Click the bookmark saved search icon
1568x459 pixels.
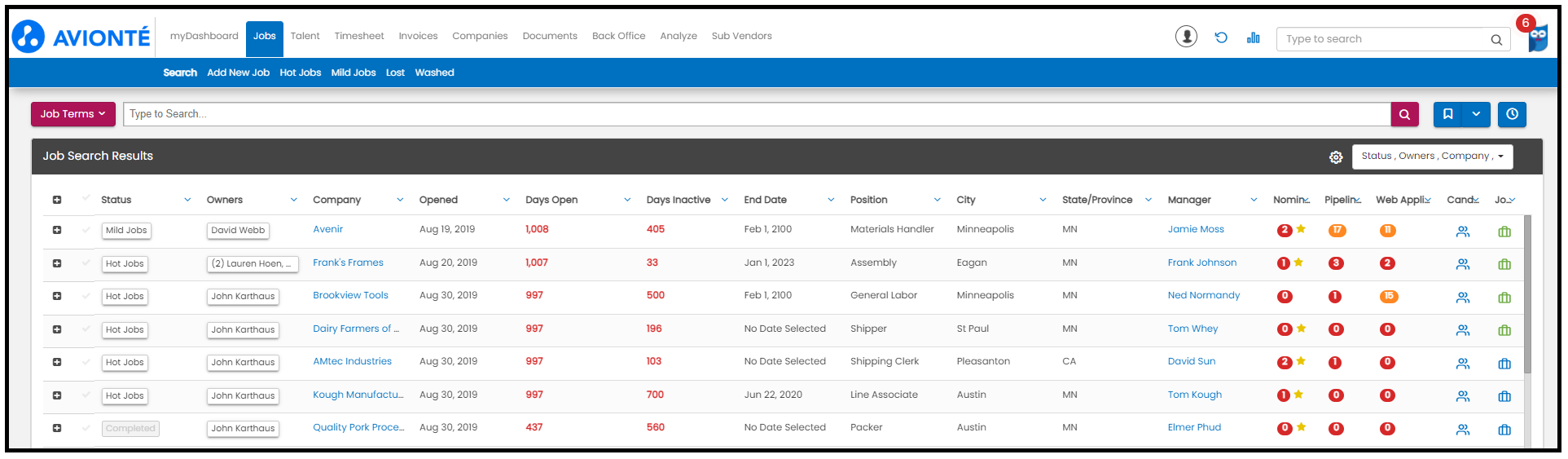tap(1447, 114)
